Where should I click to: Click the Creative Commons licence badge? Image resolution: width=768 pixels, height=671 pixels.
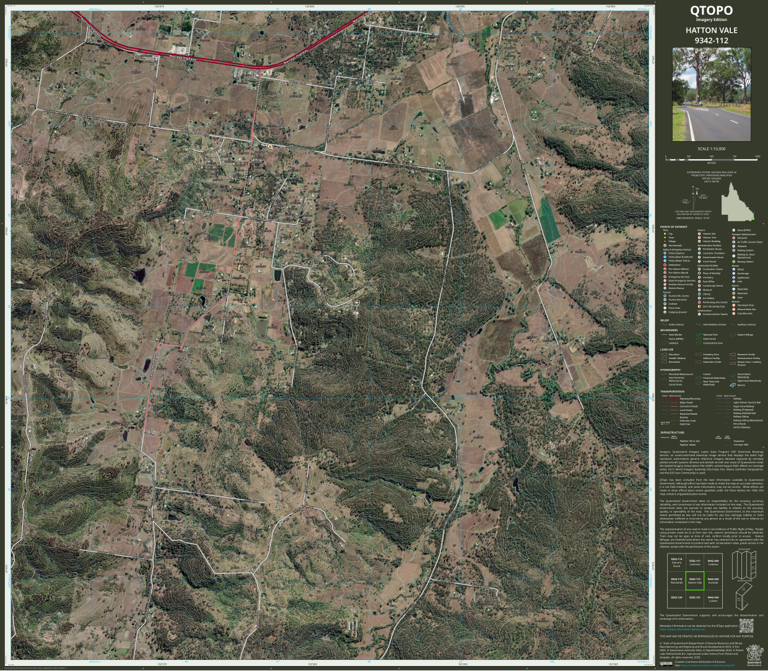point(666,664)
